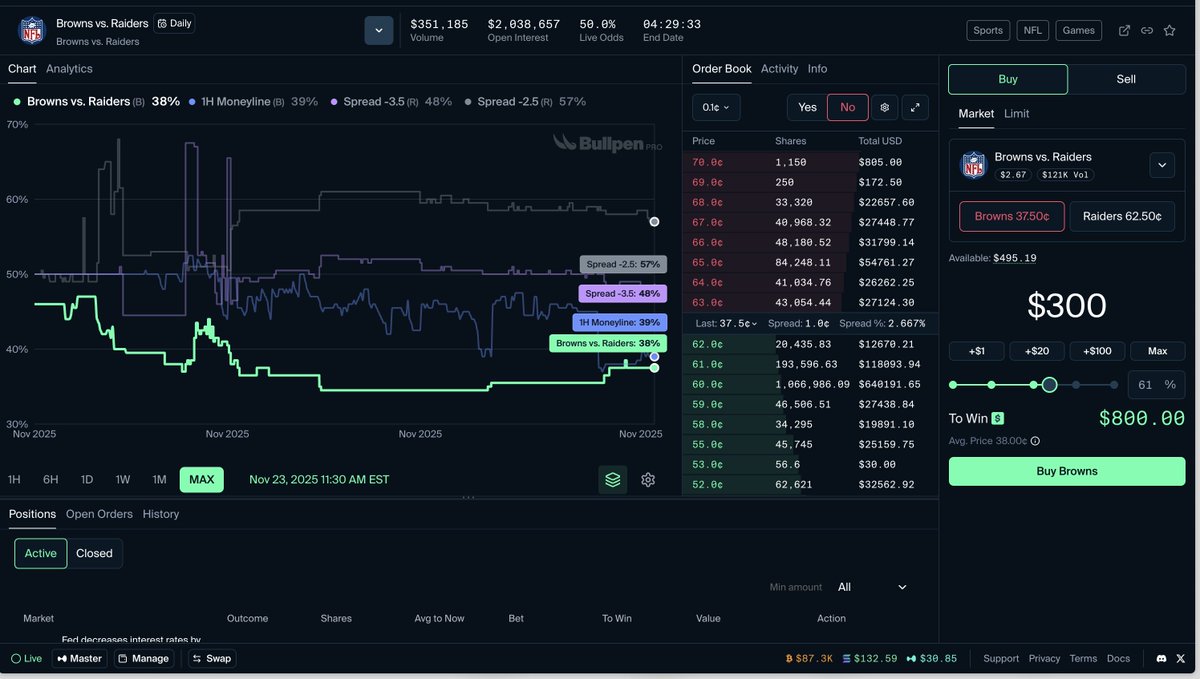Click the Daily calendar badge
The image size is (1200, 679).
pos(174,23)
